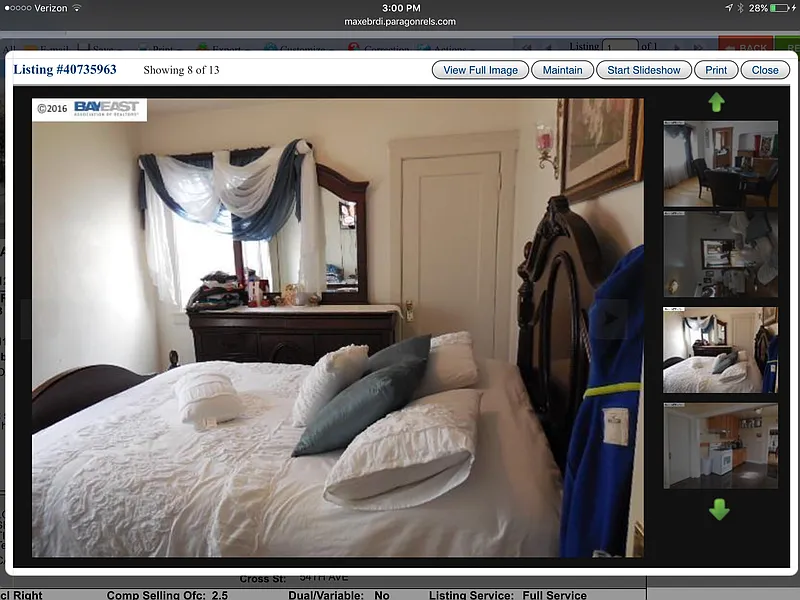Click the first-listing double-arrow navigation icon
Image resolution: width=800 pixels, height=600 pixels.
point(526,46)
